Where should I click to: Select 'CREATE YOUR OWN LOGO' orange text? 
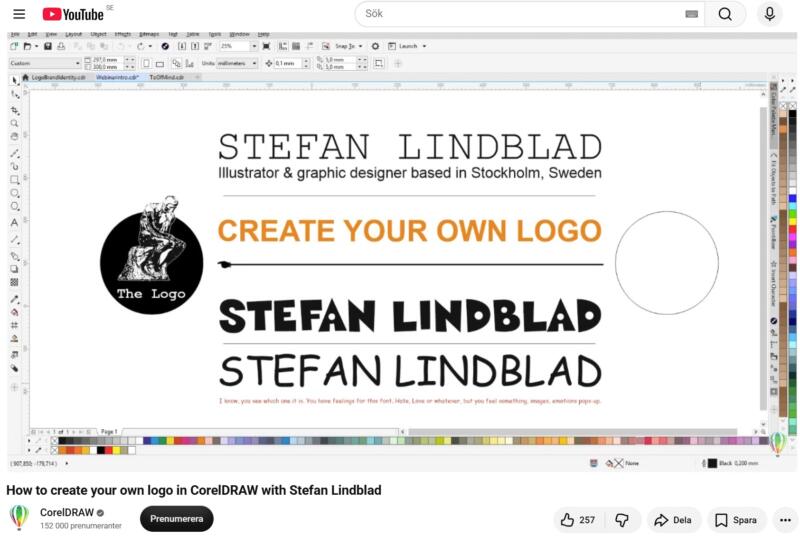410,231
